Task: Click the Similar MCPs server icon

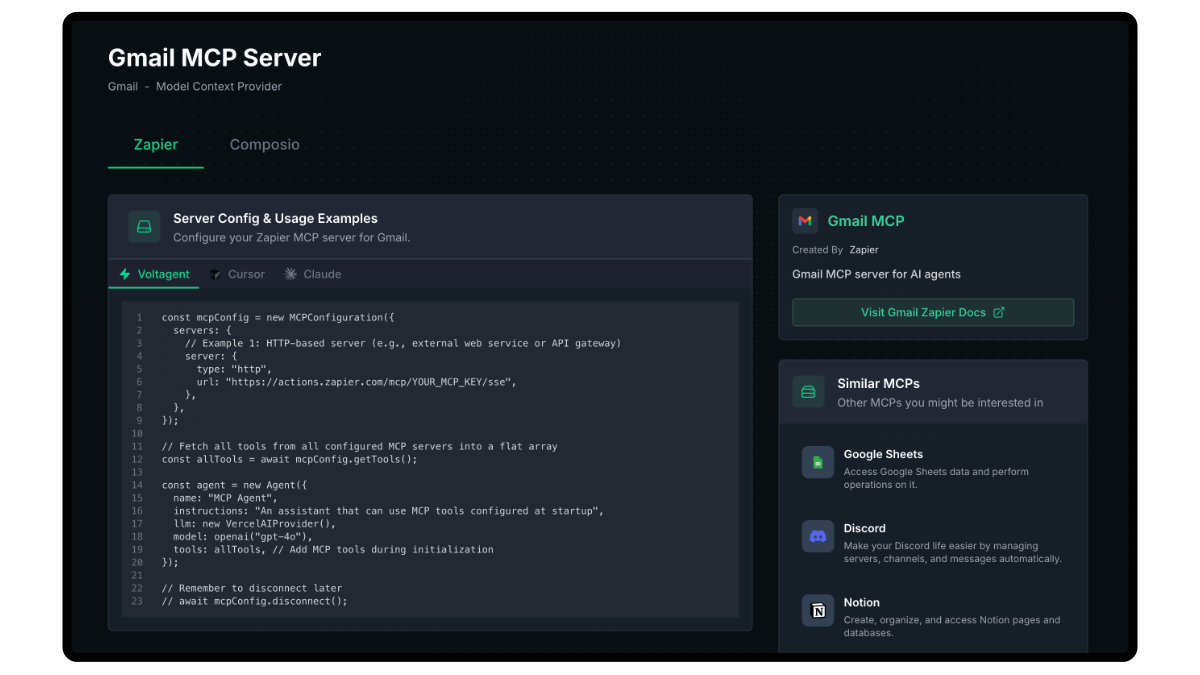Action: [809, 391]
